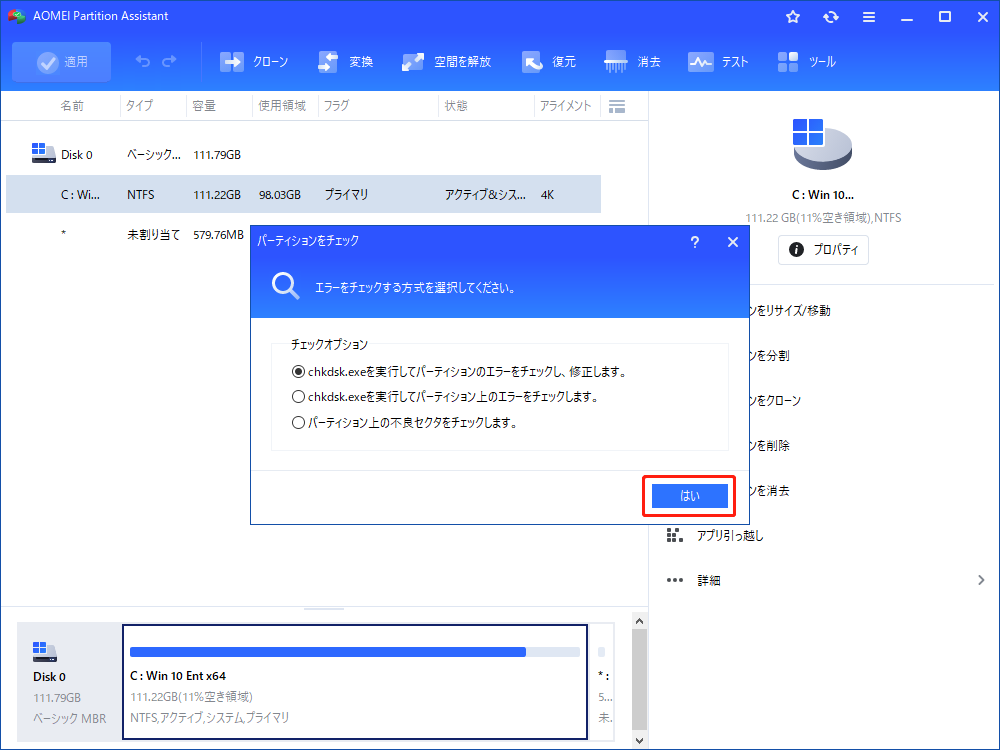Select chkdsk.exe check errors only option
The height and width of the screenshot is (750, 1000).
445,397
